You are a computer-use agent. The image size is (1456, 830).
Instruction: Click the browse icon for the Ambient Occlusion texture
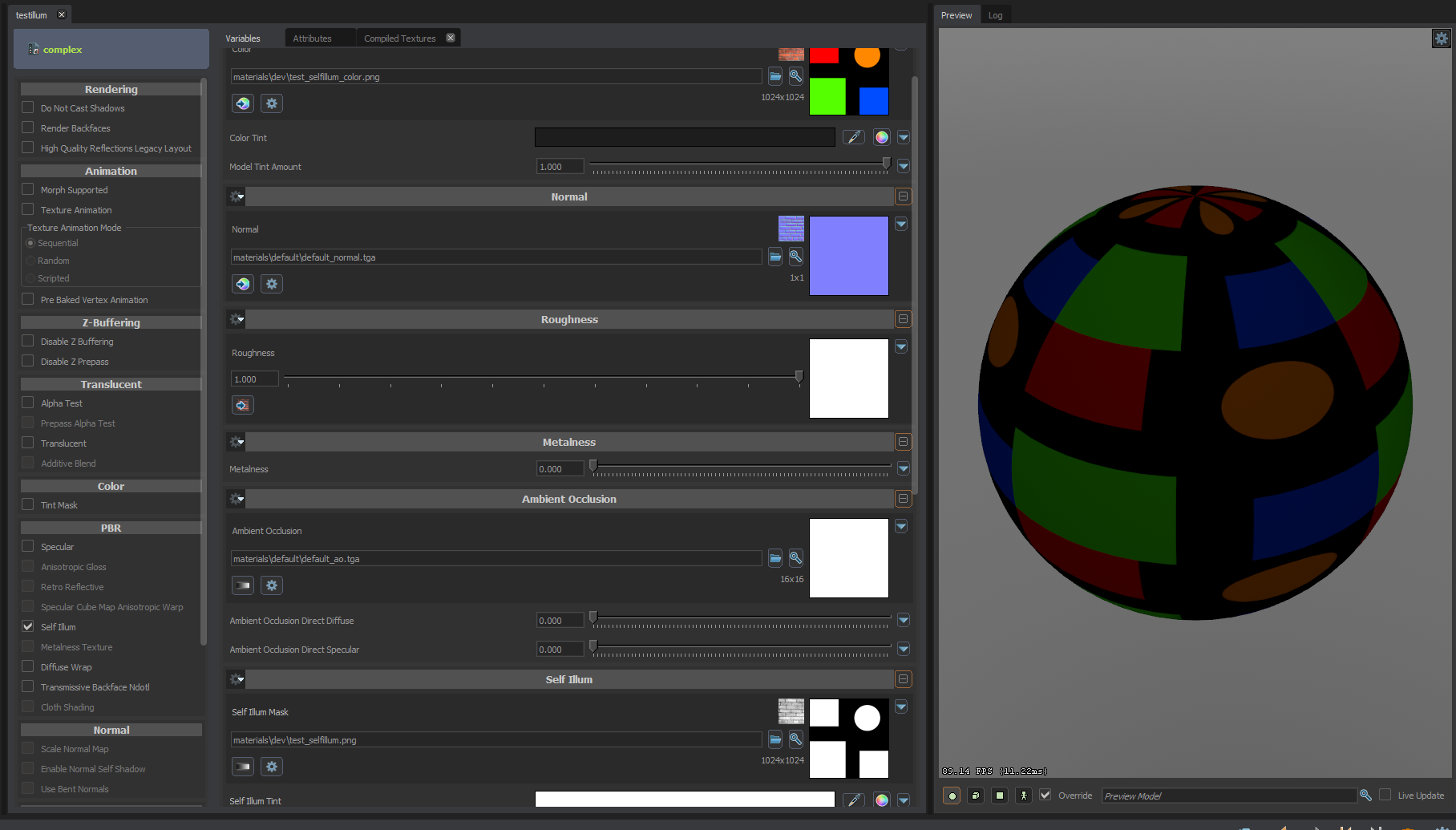point(774,557)
